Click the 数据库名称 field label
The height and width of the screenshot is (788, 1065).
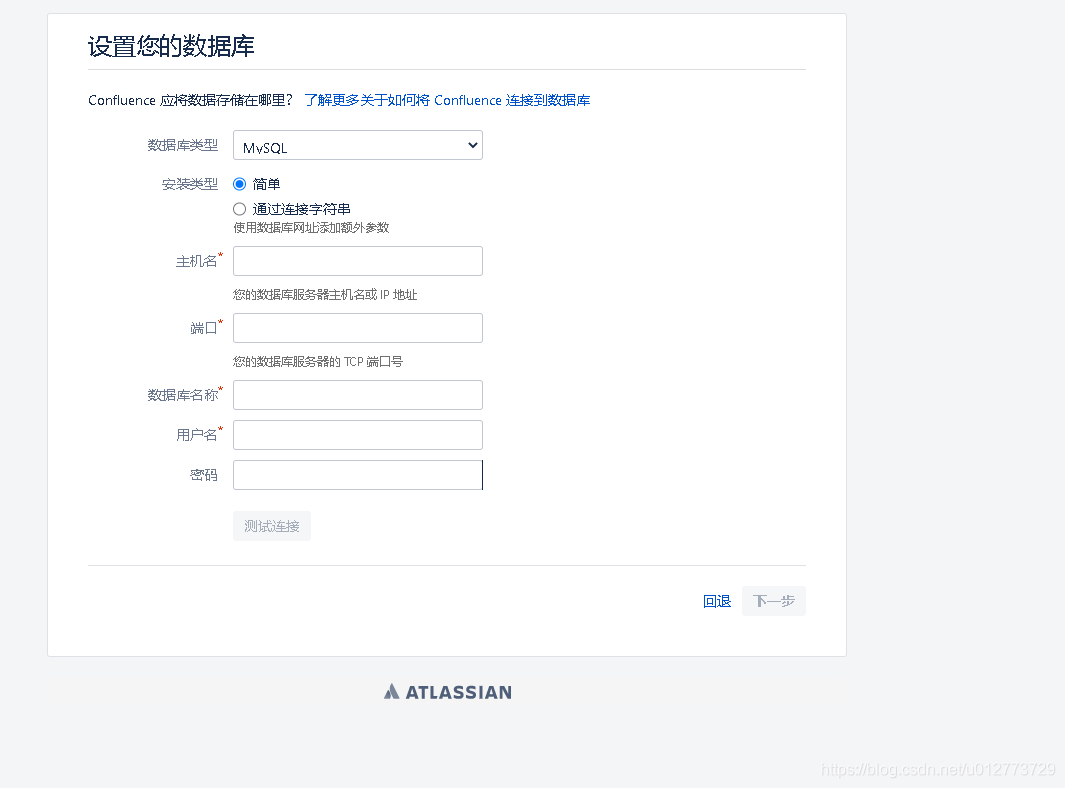[183, 395]
